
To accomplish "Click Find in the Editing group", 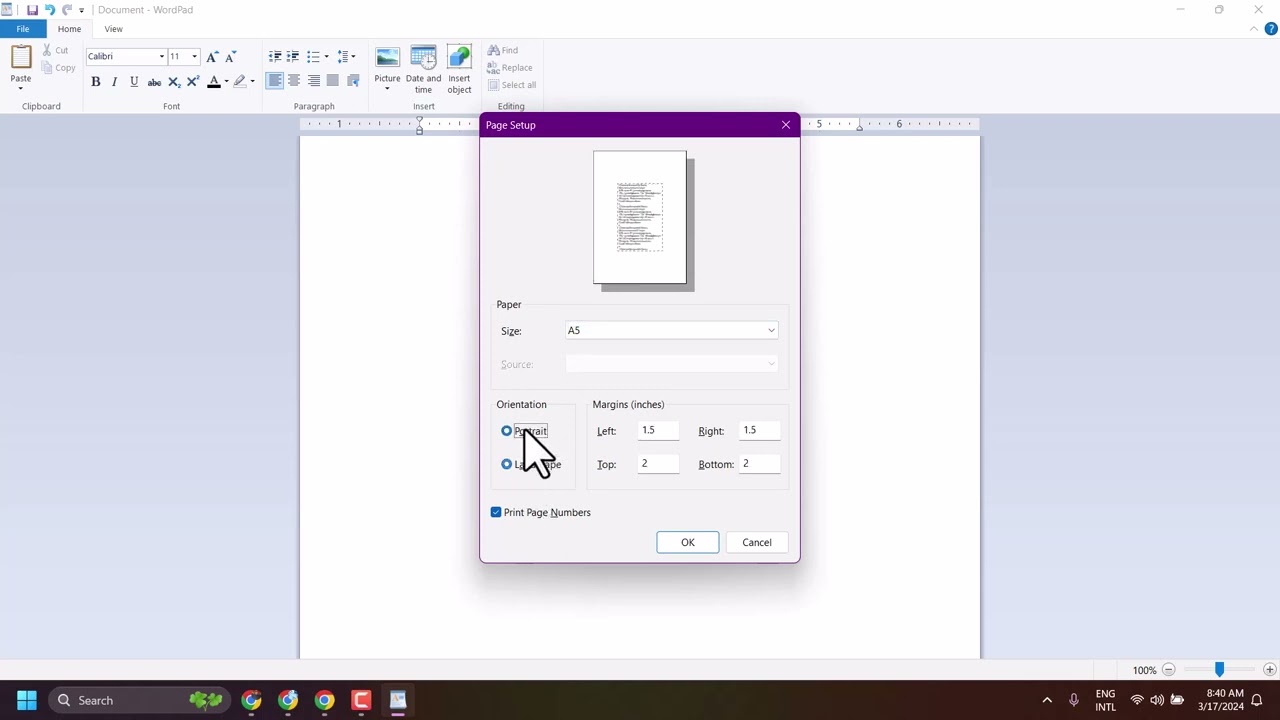I will (503, 50).
